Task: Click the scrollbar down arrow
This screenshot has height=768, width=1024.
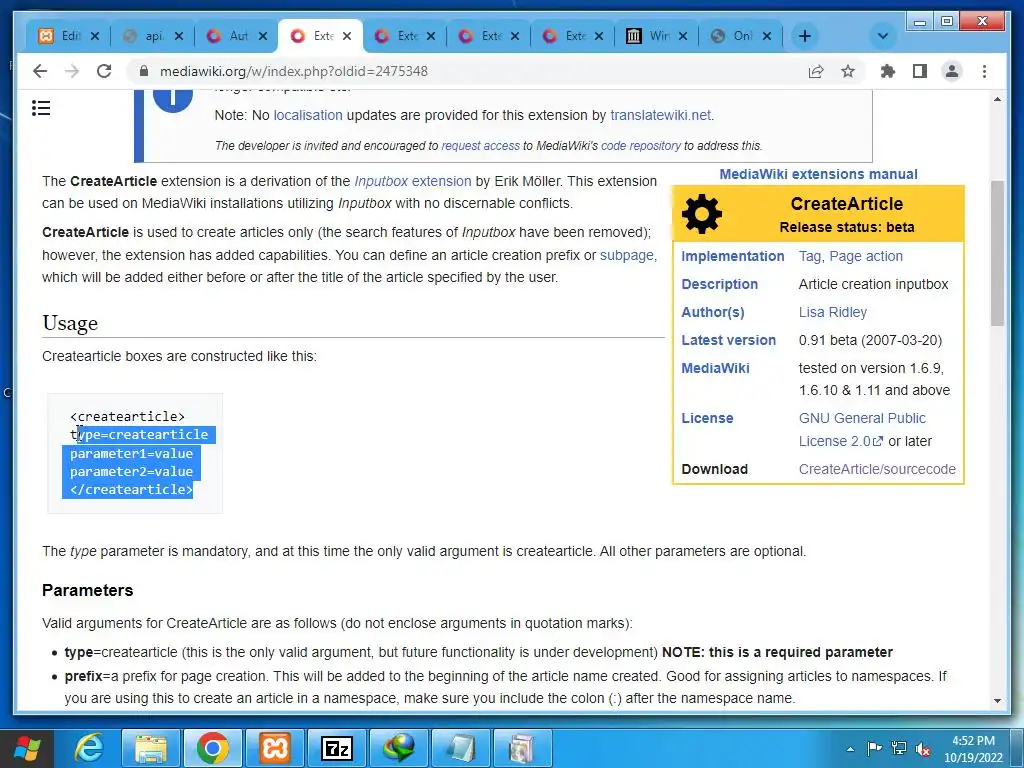Action: tap(997, 700)
